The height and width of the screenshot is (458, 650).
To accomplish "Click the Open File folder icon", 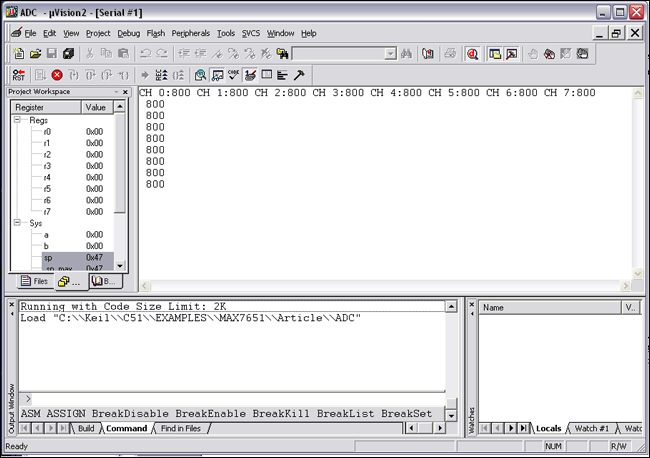I will tap(36, 53).
